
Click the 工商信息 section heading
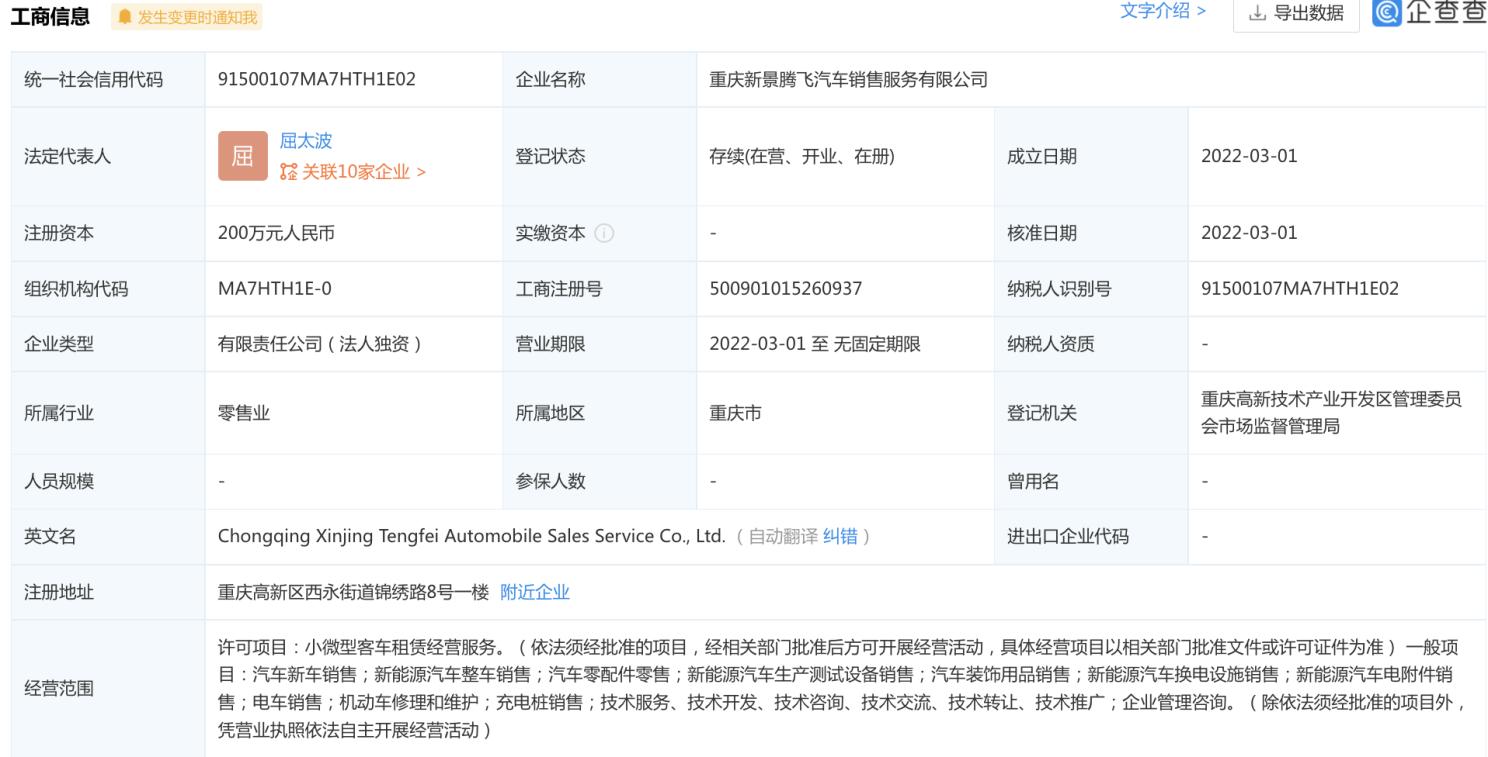pos(49,17)
